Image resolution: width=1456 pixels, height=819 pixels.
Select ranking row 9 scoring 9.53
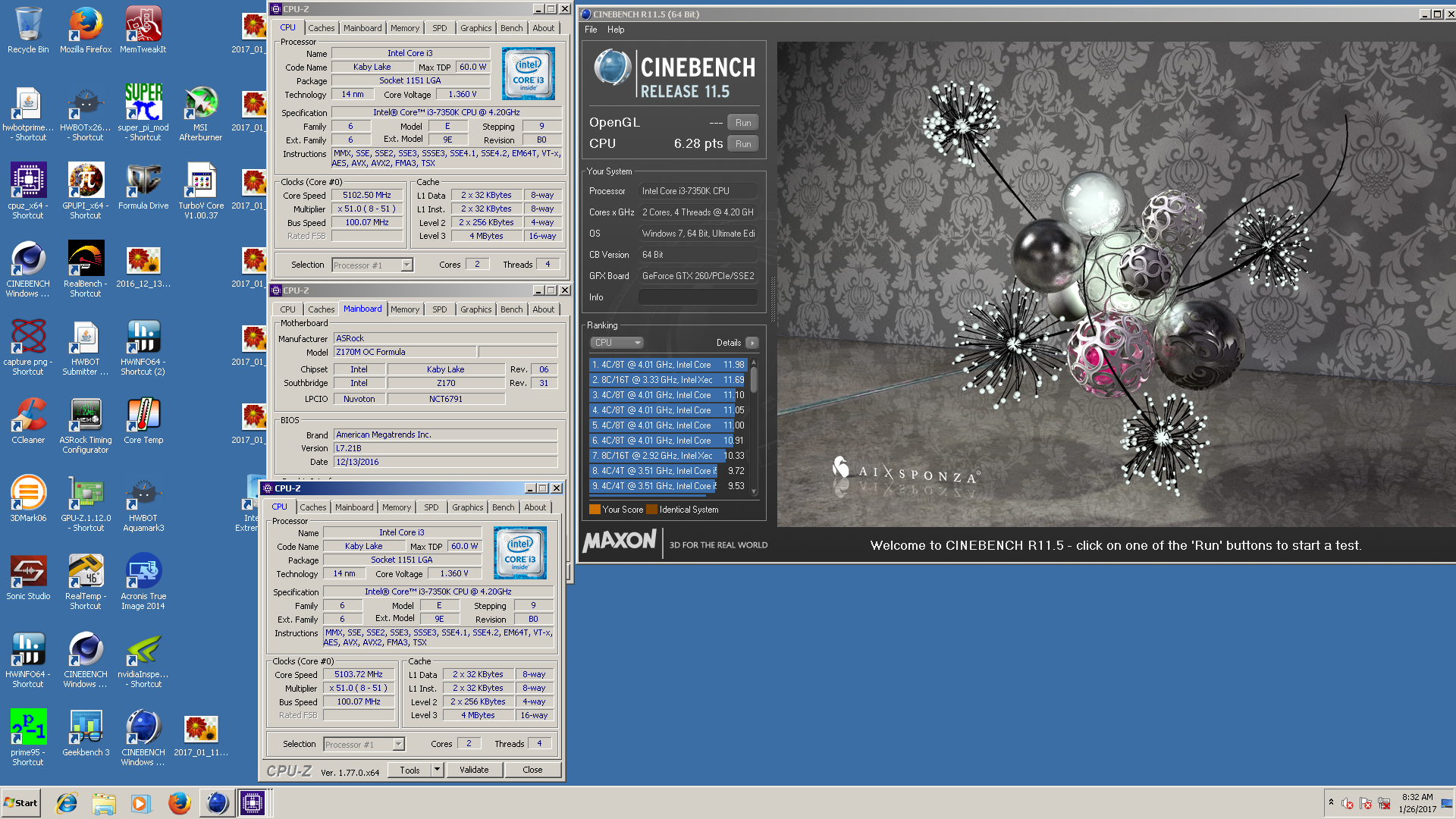pyautogui.click(x=670, y=486)
